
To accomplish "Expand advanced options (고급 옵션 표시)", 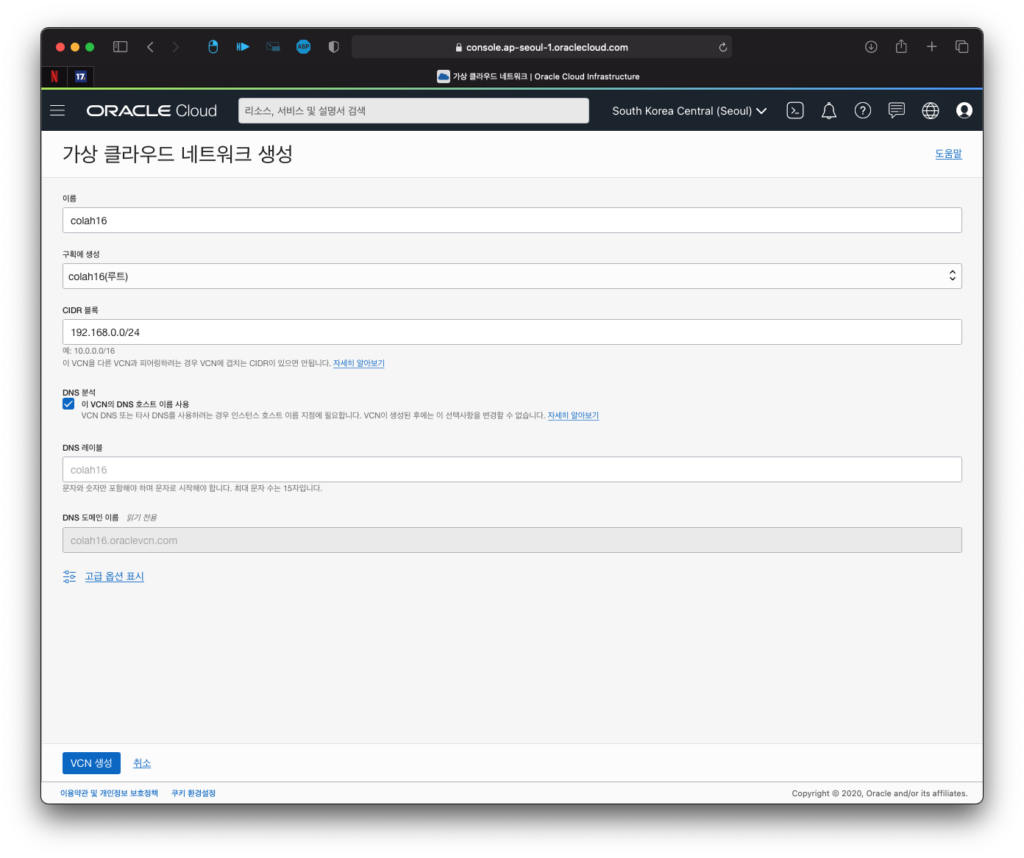I will [113, 577].
